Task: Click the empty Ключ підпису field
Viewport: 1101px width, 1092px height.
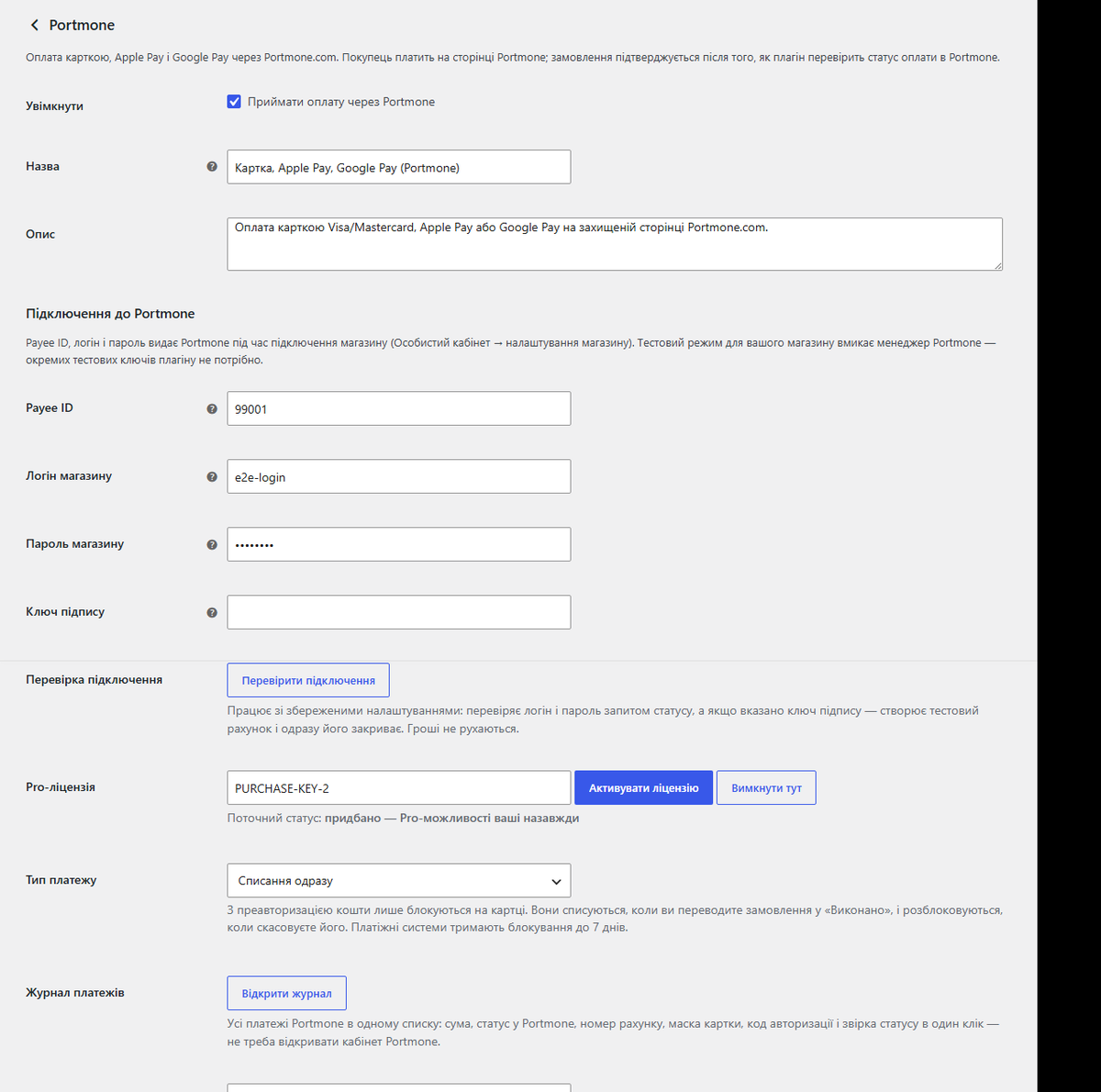Action: pyautogui.click(x=398, y=612)
